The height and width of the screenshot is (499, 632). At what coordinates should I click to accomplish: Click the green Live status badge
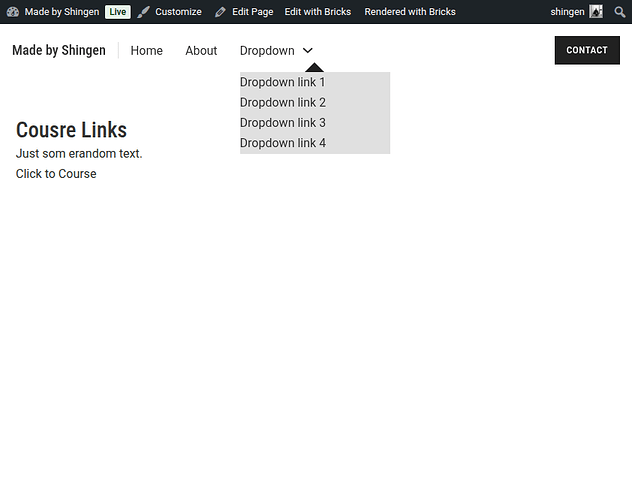[118, 12]
